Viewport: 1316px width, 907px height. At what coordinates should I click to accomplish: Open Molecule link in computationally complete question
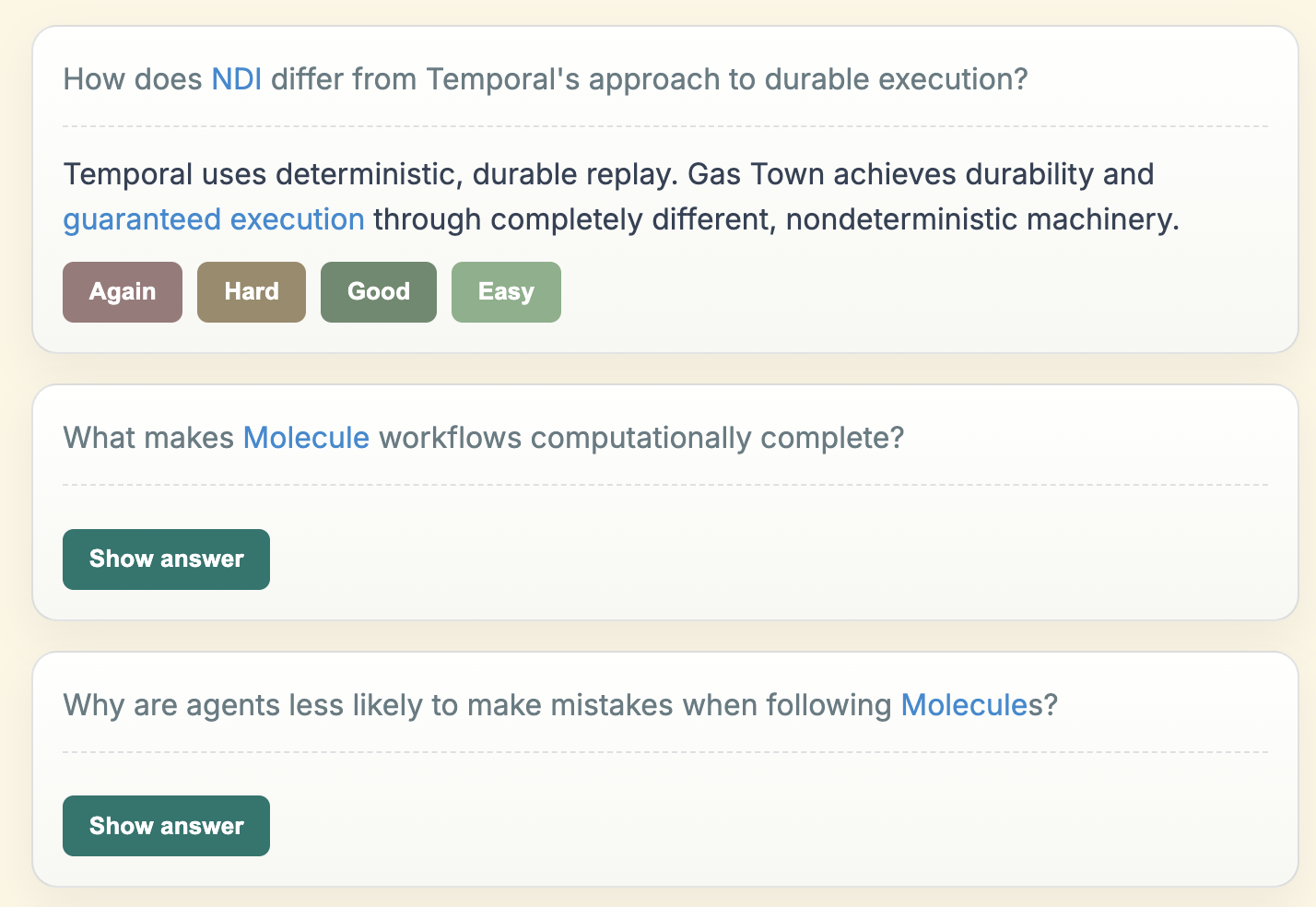(306, 437)
